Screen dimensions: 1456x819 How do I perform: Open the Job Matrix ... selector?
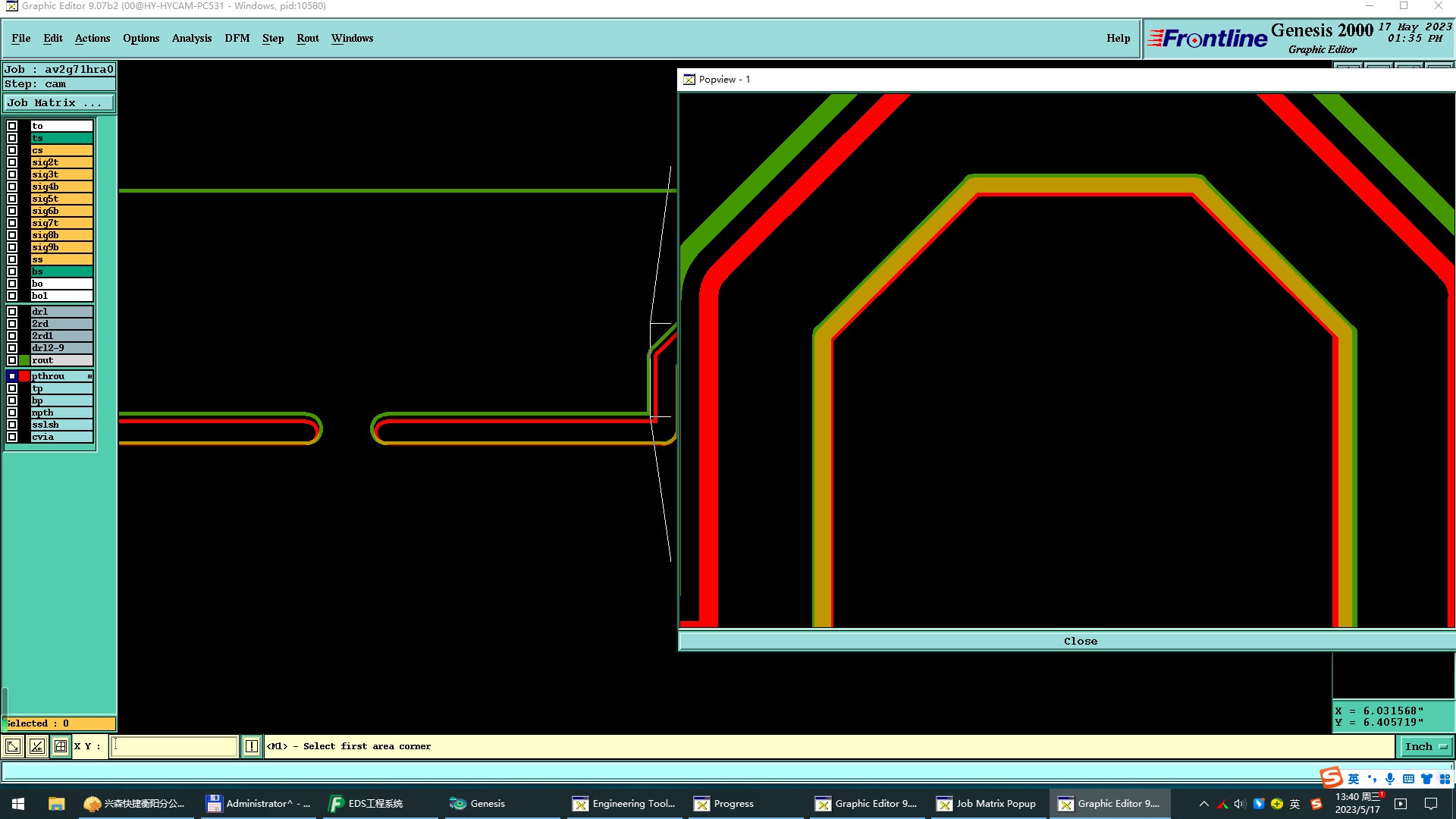[x=59, y=103]
